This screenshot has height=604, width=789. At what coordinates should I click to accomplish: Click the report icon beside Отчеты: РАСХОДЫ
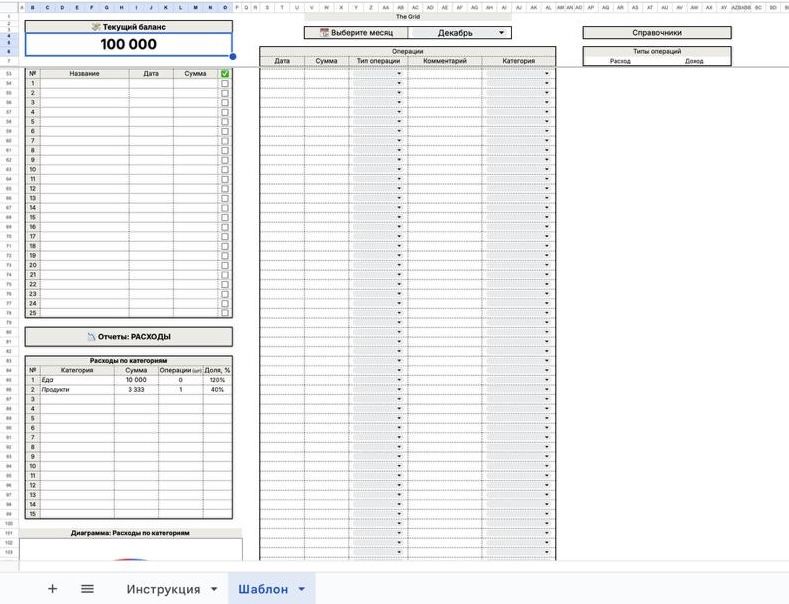(91, 337)
